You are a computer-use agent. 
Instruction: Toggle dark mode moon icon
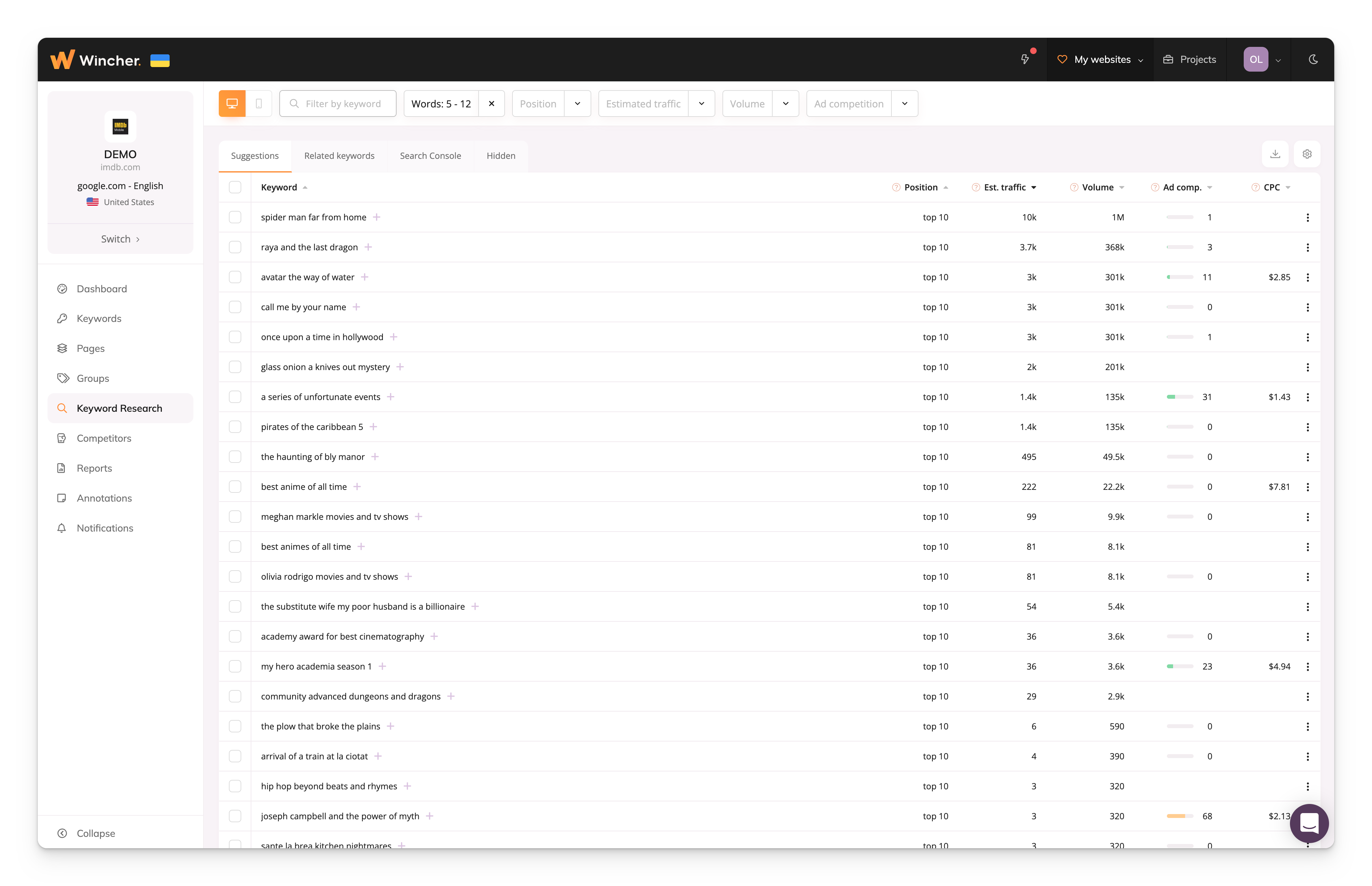tap(1313, 59)
